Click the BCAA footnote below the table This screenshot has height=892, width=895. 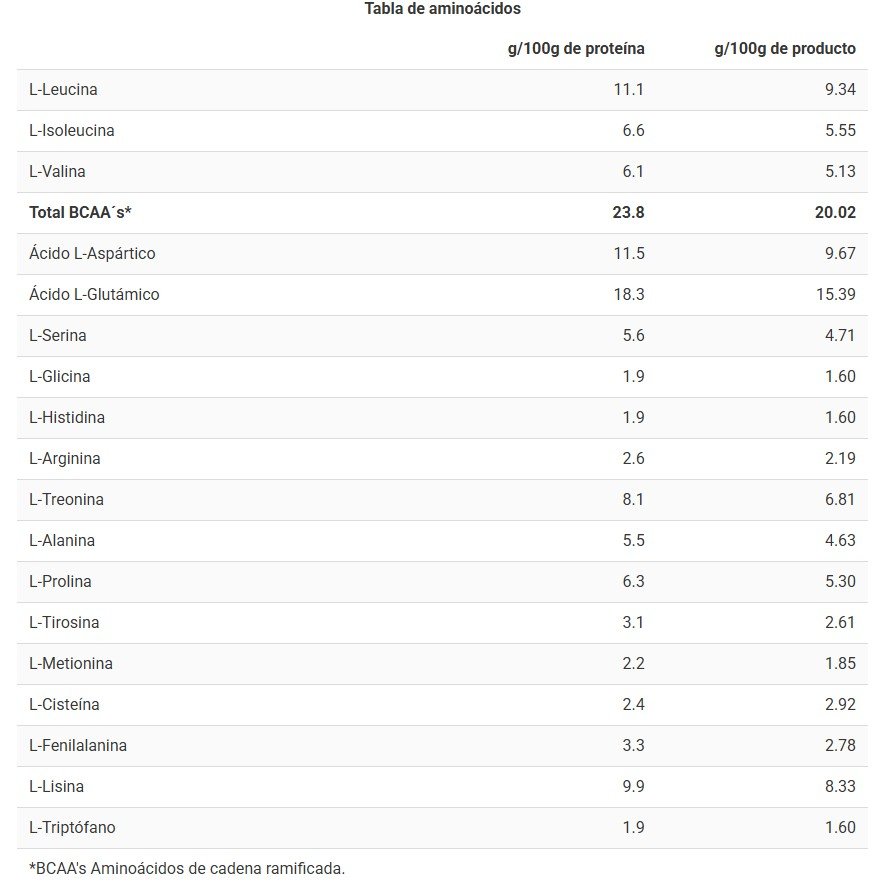pyautogui.click(x=187, y=868)
